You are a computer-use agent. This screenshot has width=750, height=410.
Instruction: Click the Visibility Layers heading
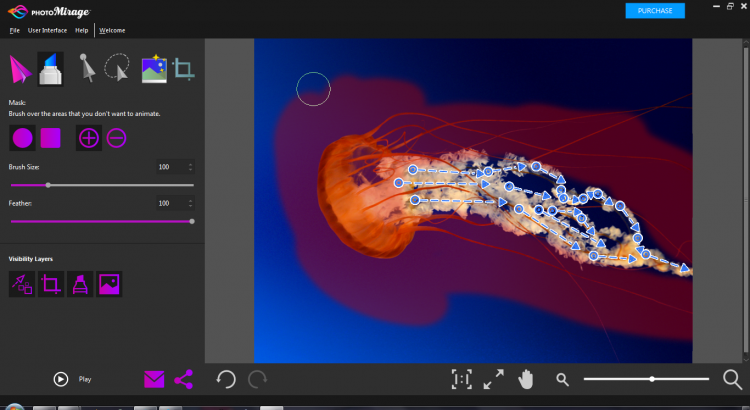coord(31,259)
